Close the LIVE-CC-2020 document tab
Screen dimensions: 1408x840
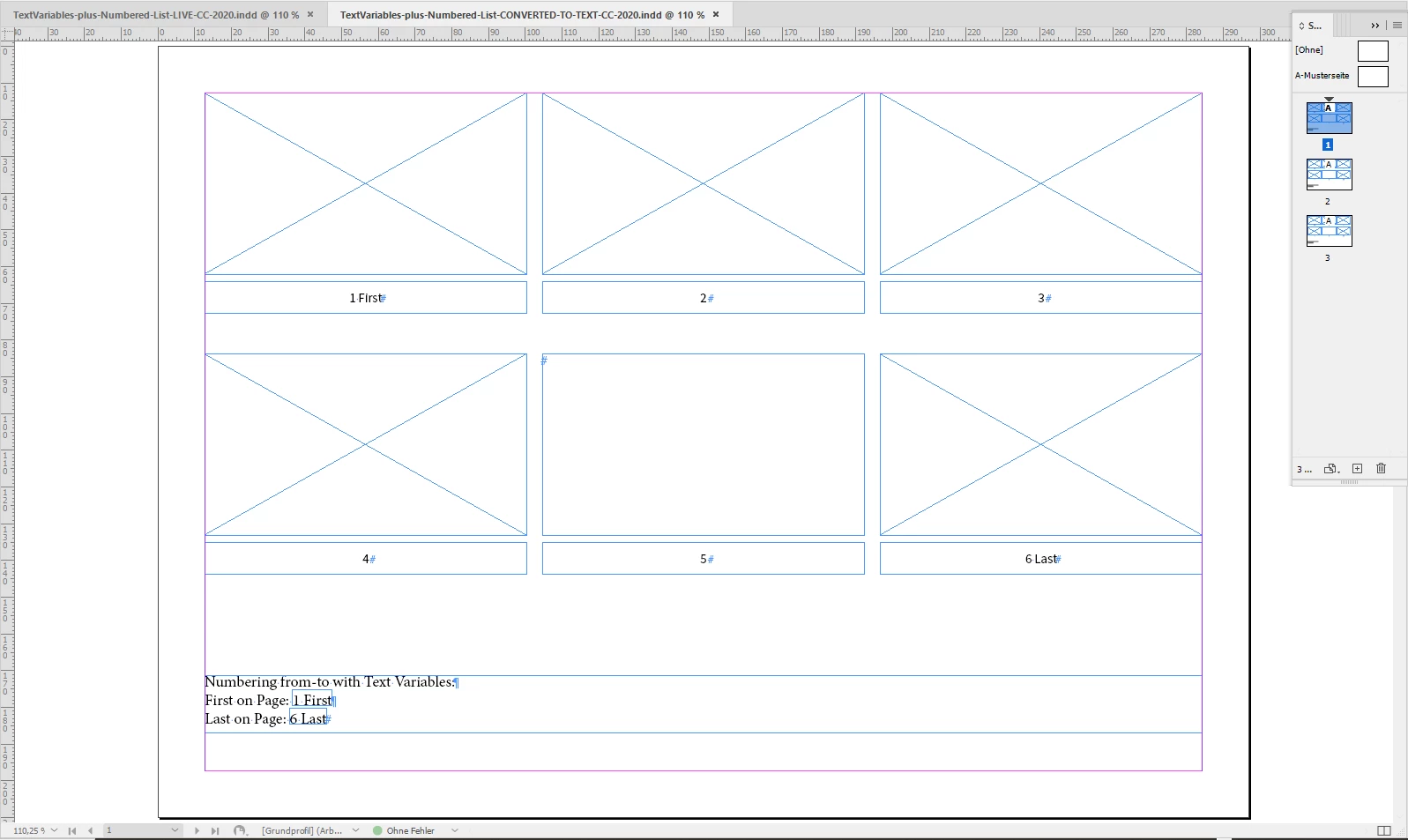point(310,15)
